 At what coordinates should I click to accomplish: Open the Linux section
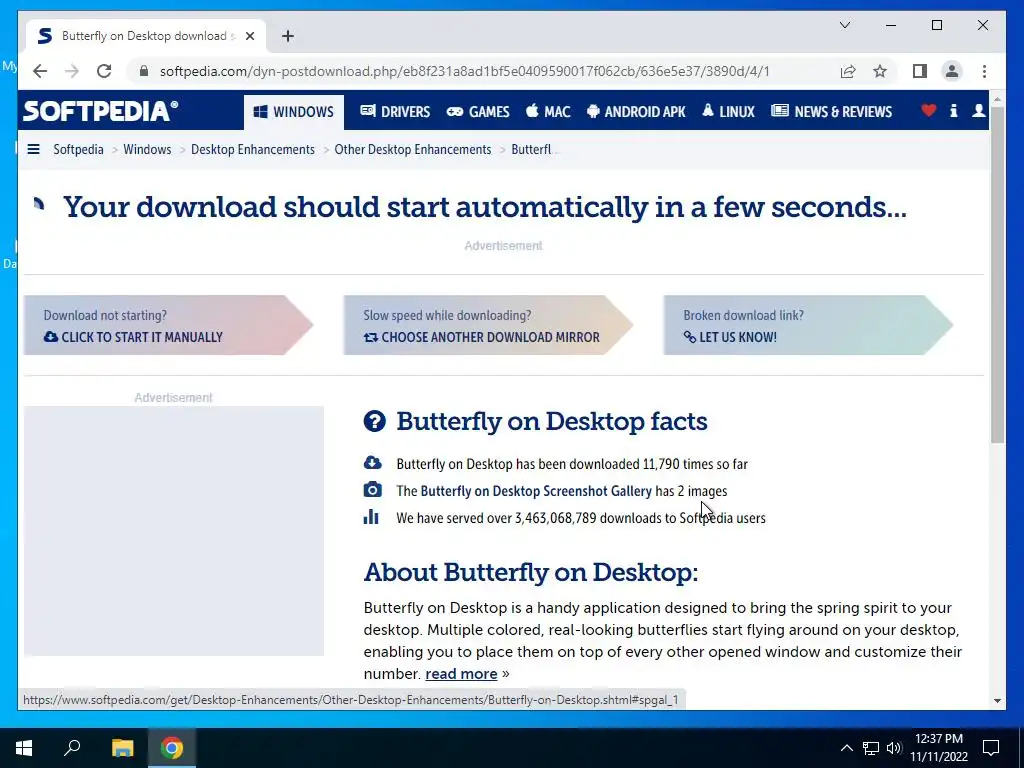pos(728,112)
